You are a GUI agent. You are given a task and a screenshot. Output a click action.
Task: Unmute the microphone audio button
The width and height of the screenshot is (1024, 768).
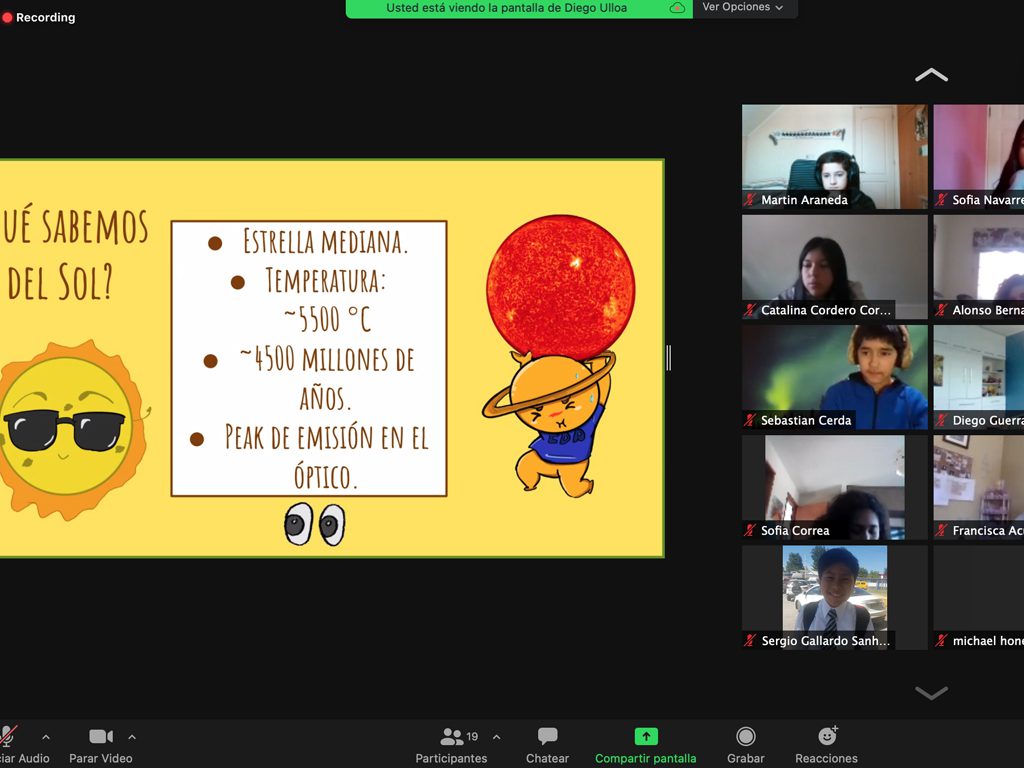[8, 737]
